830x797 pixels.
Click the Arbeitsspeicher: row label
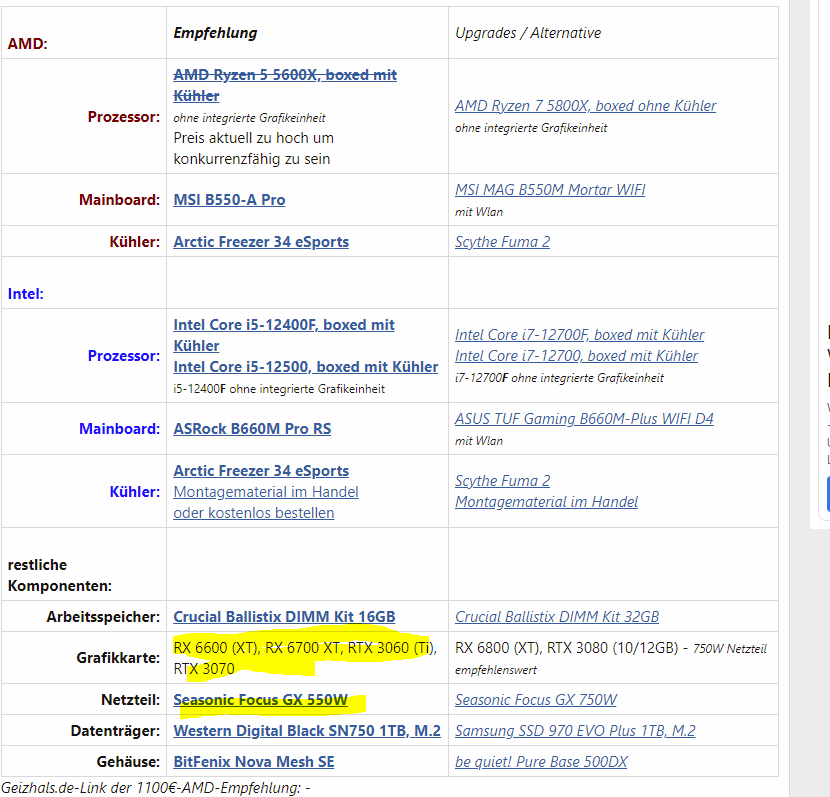point(103,617)
